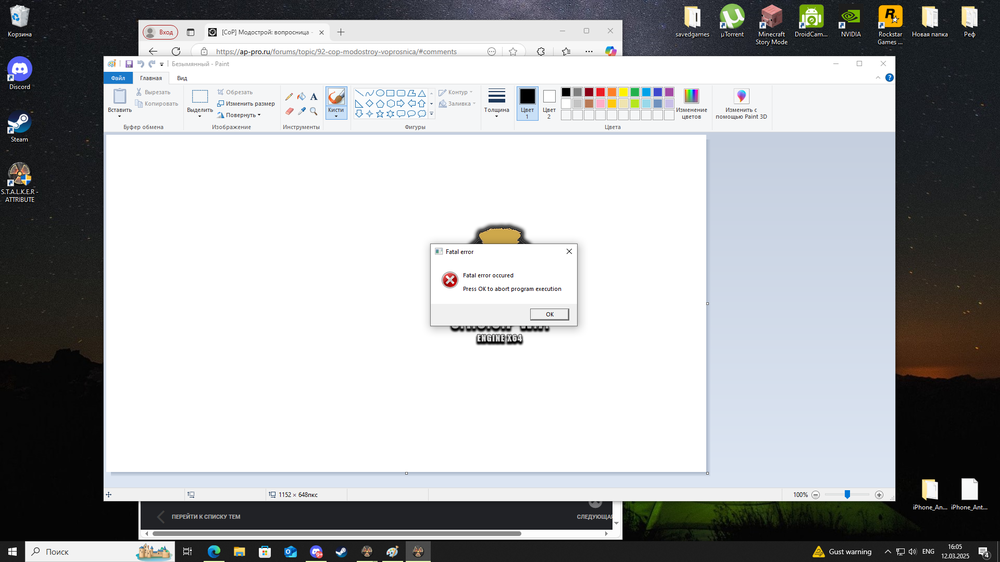Expand the Повернуть rotate dropdown
This screenshot has height=562, width=1000.
(x=241, y=115)
